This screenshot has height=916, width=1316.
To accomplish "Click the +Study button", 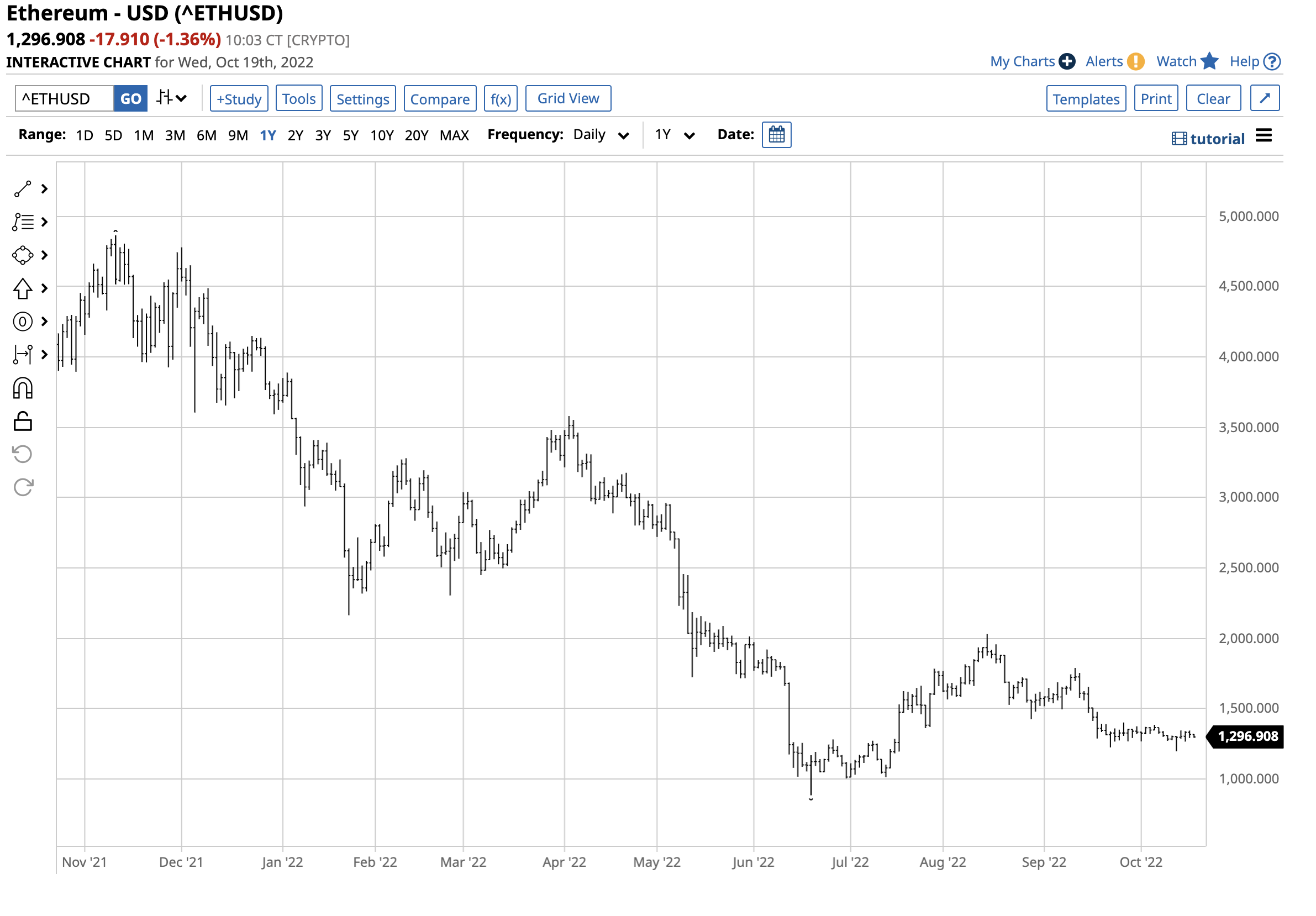I will pyautogui.click(x=239, y=99).
